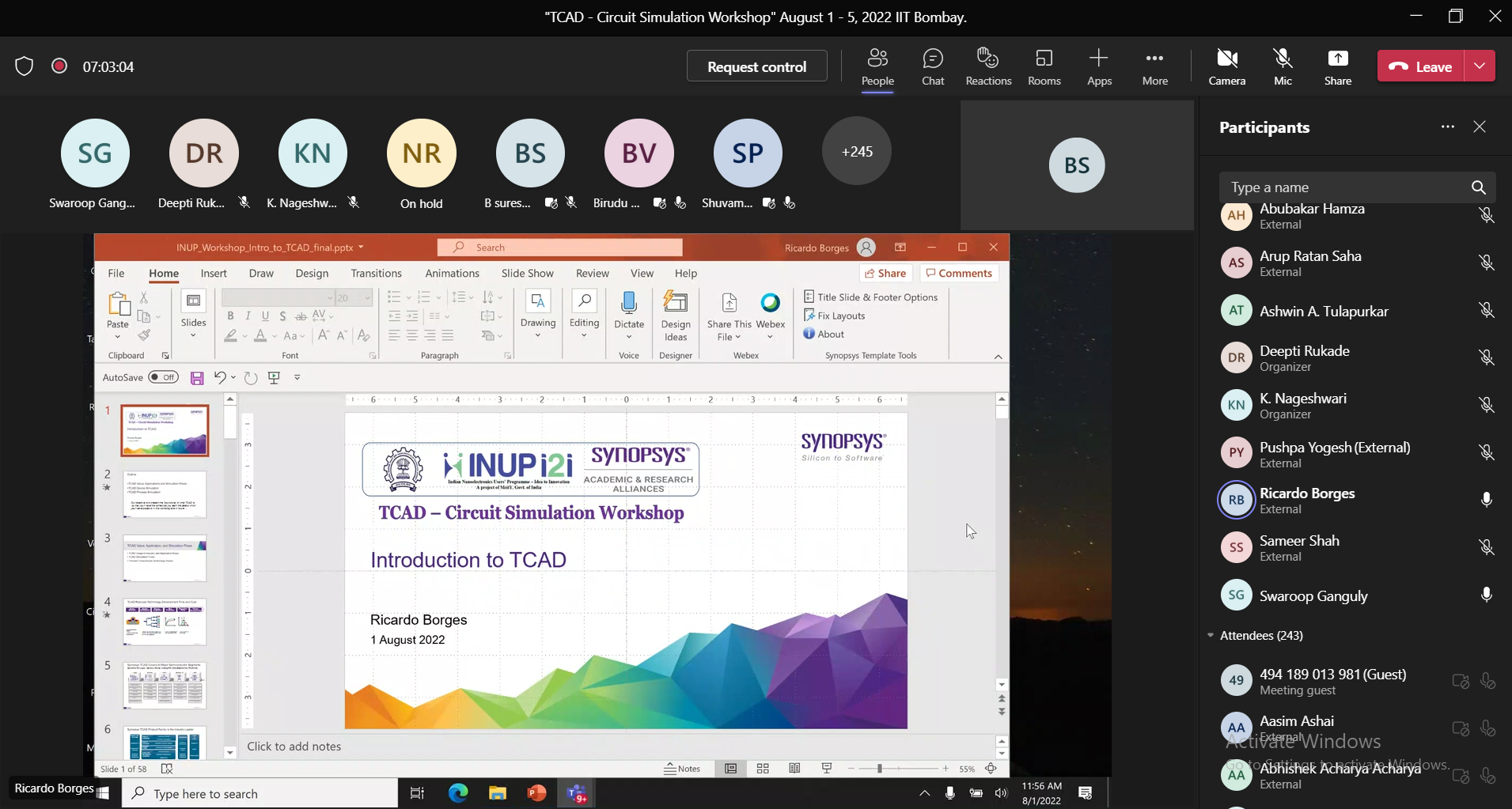Switch to the Transitions ribbon tab
This screenshot has width=1512, height=809.
coord(376,273)
